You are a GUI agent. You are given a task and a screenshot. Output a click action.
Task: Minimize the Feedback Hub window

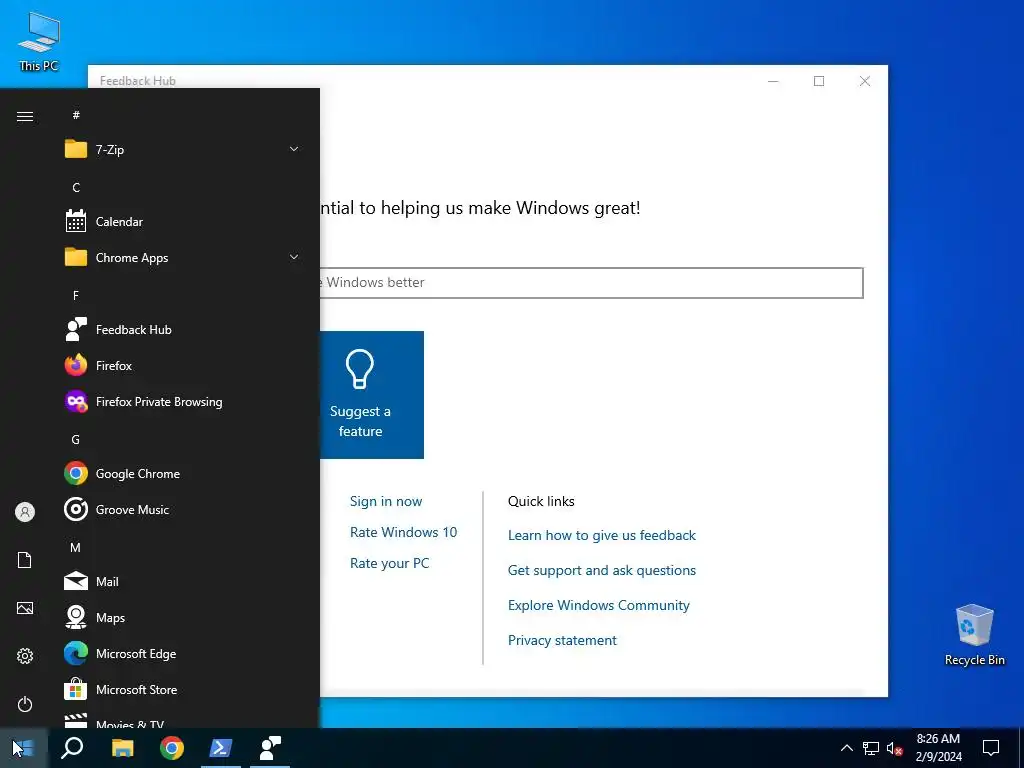773,81
